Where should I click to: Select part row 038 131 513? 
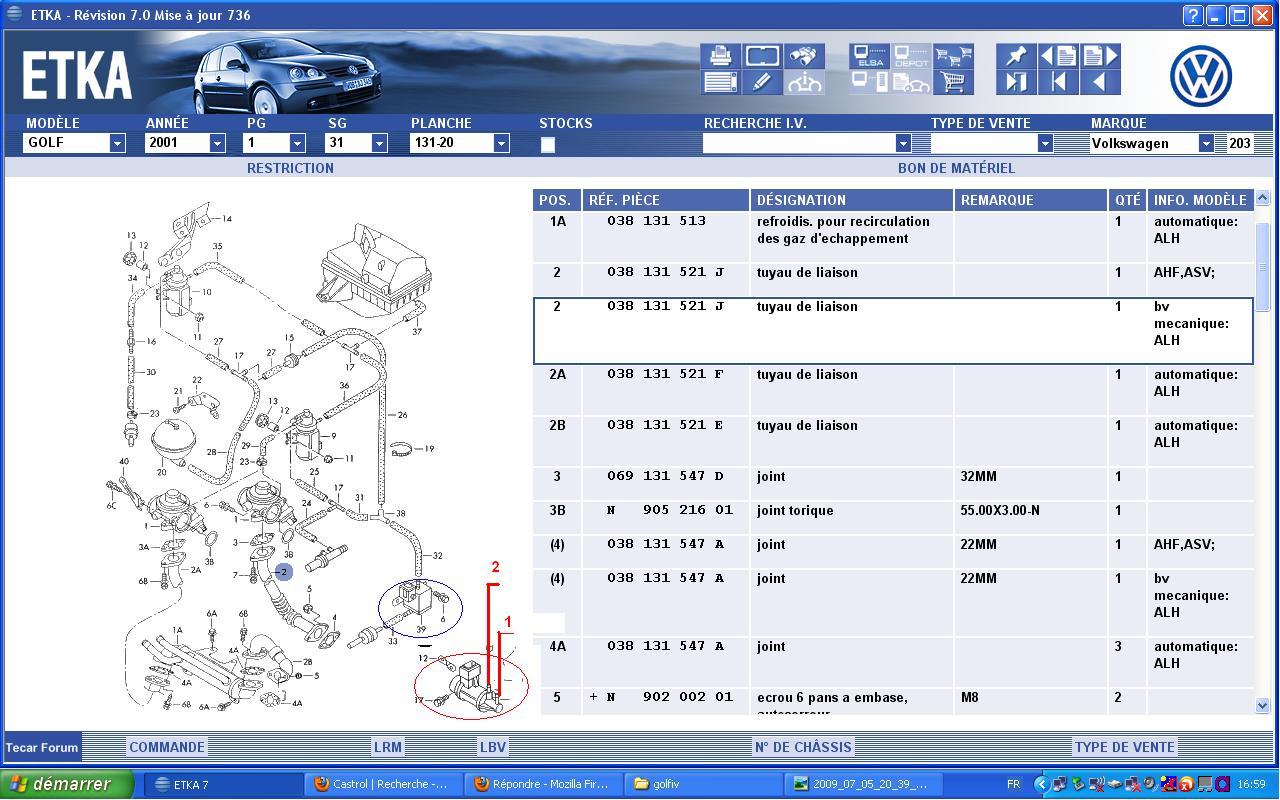[x=893, y=236]
